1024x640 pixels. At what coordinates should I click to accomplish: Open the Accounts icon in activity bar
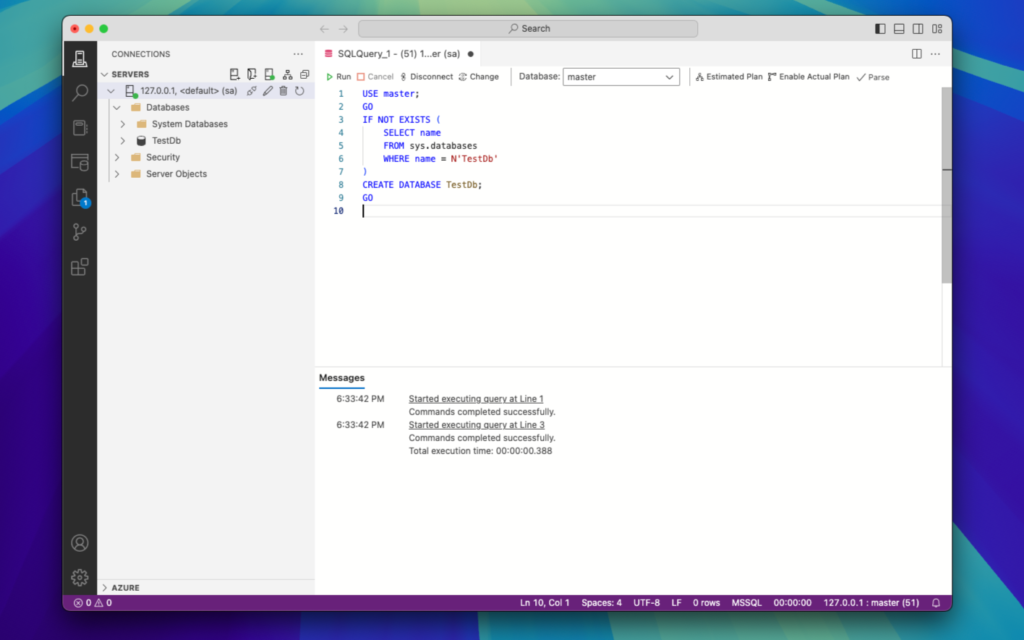tap(80, 543)
